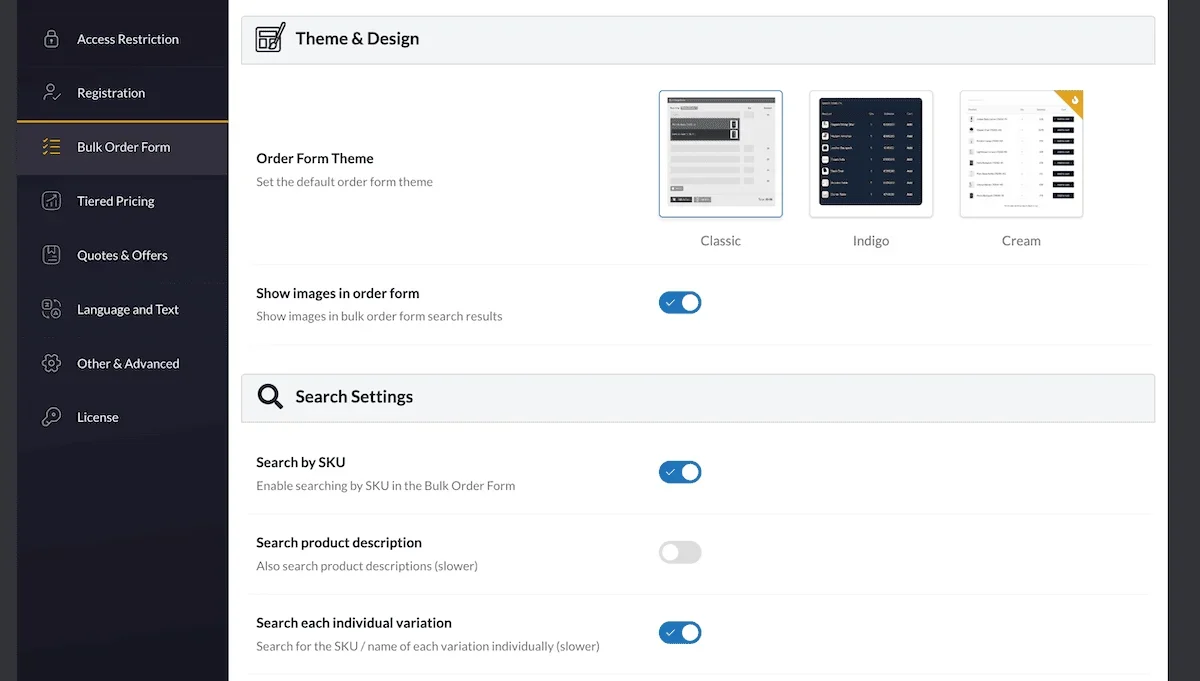Image resolution: width=1200 pixels, height=681 pixels.
Task: Click the checklist icon for Bulk Order Form
Action: point(50,147)
